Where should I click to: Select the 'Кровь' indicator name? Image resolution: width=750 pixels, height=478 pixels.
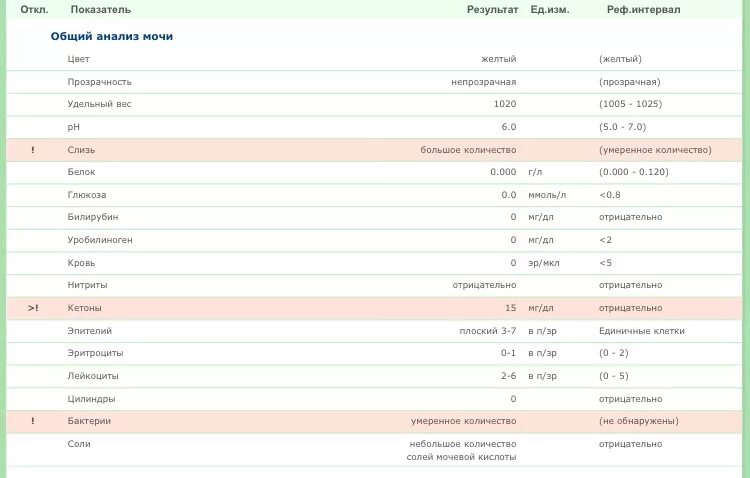tap(81, 263)
